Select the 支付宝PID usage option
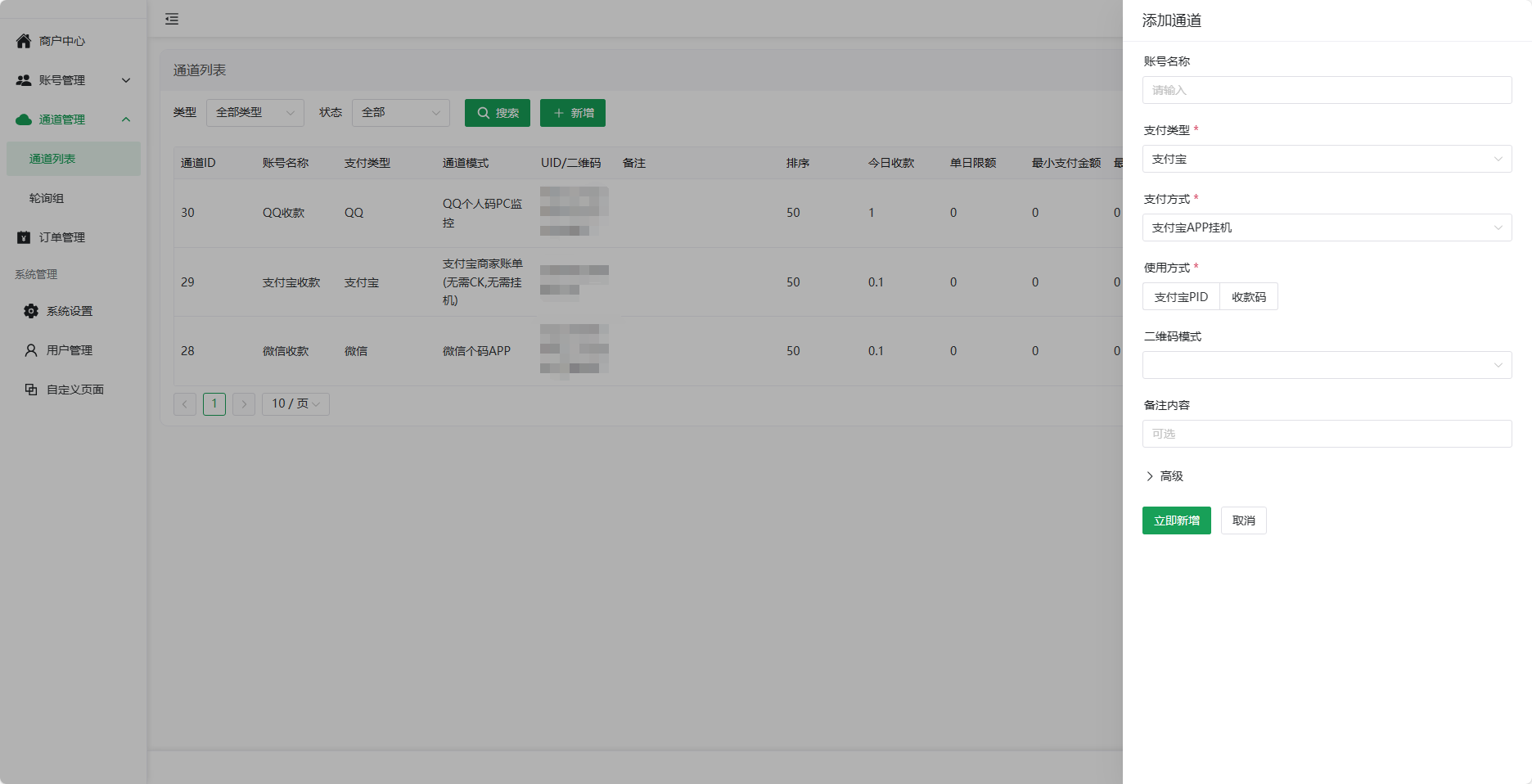Screen dimensions: 1532x784 (x=1181, y=297)
